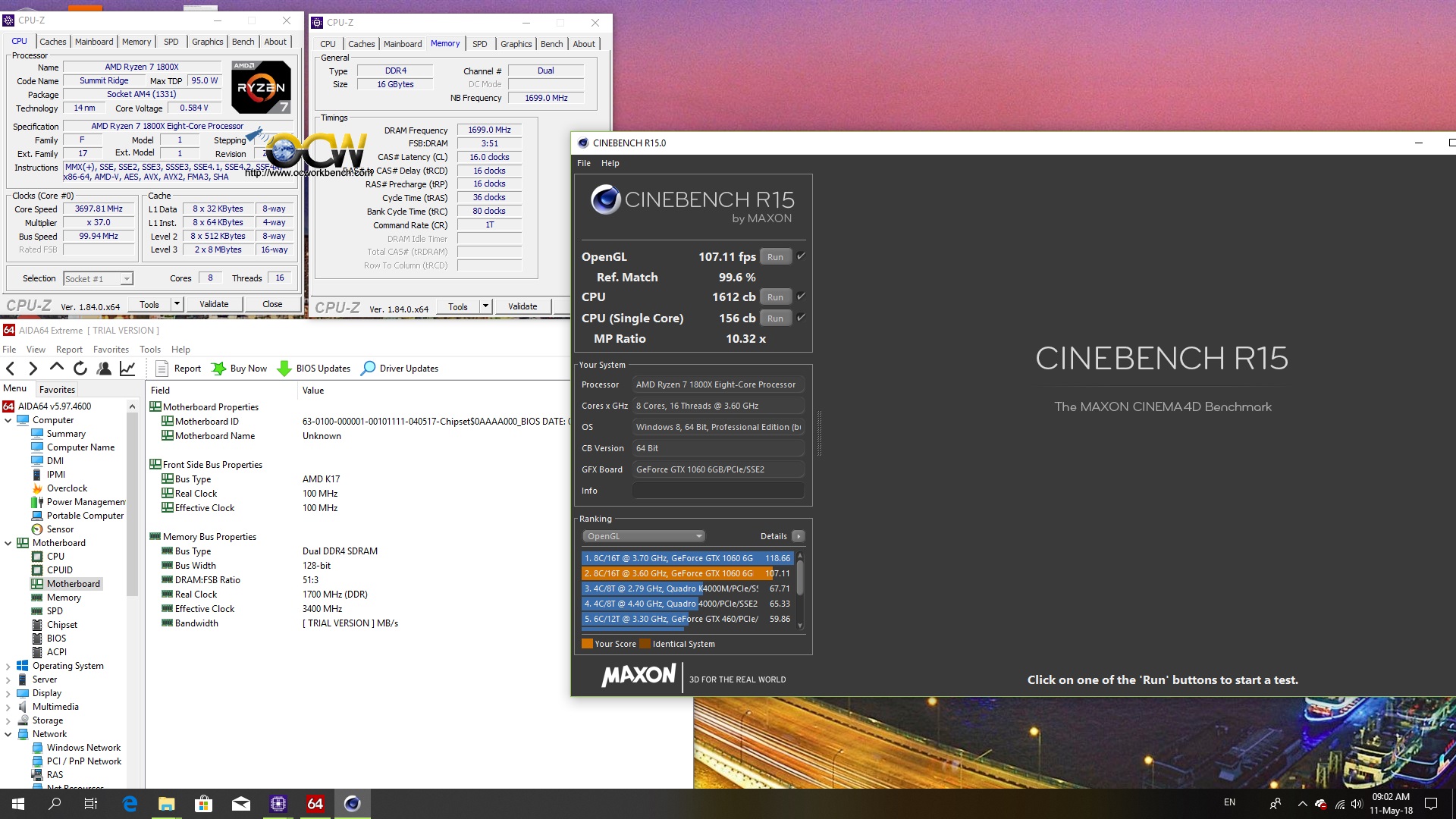Go forward in AIDA64 navigation
1456x819 pixels.
point(33,369)
